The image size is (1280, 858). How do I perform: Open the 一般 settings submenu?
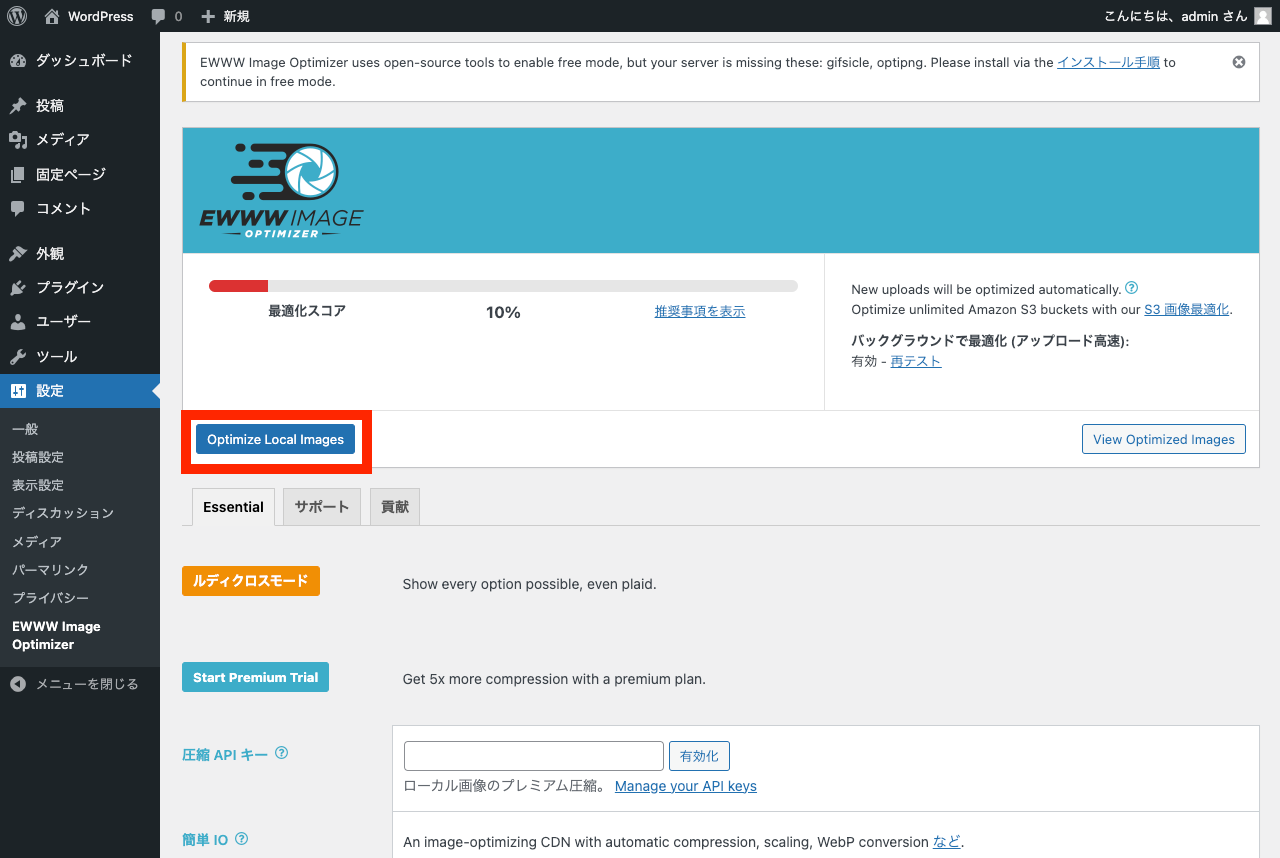(25, 429)
